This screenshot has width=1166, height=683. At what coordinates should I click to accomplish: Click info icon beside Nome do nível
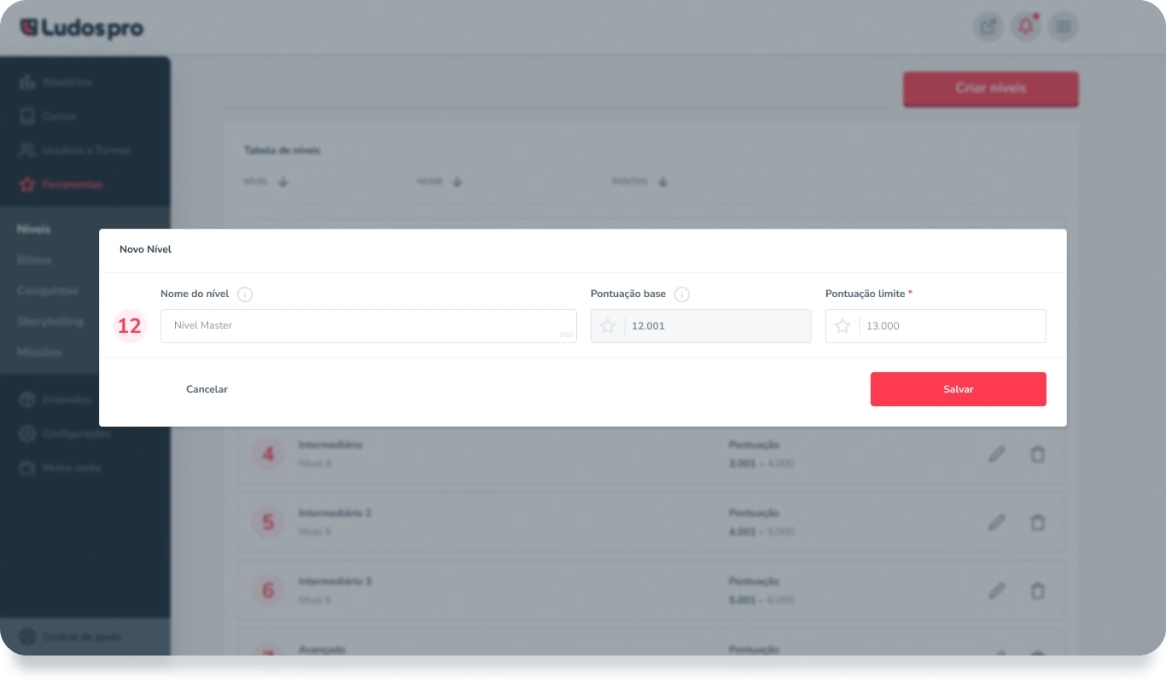(245, 295)
